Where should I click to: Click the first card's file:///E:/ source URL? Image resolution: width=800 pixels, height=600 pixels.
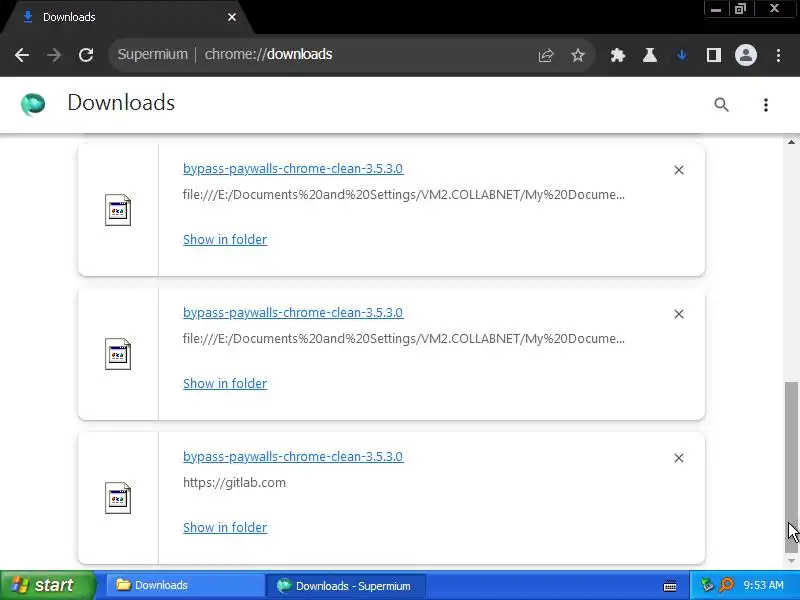tap(404, 194)
